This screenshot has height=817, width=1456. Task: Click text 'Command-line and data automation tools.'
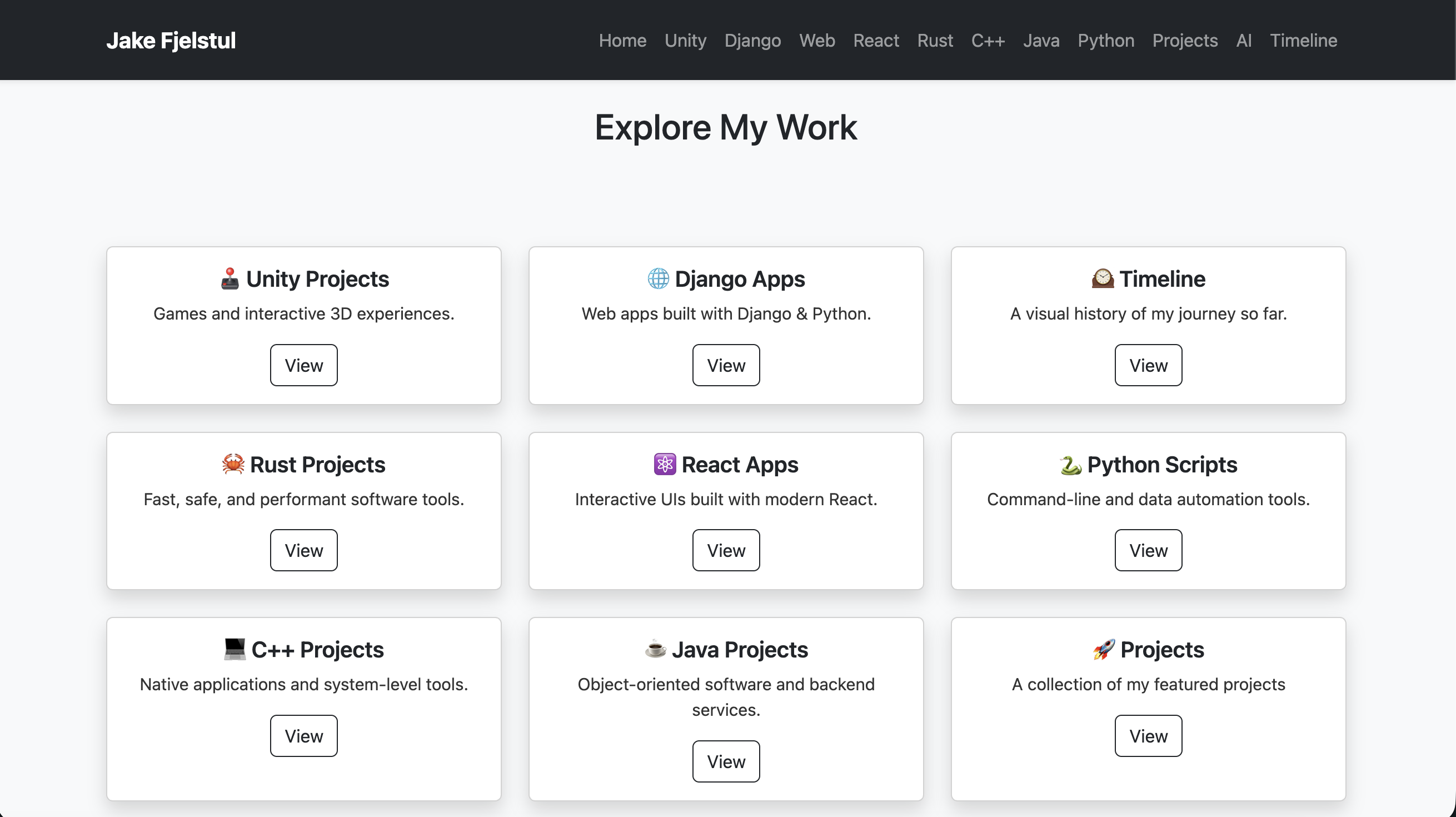click(x=1148, y=499)
